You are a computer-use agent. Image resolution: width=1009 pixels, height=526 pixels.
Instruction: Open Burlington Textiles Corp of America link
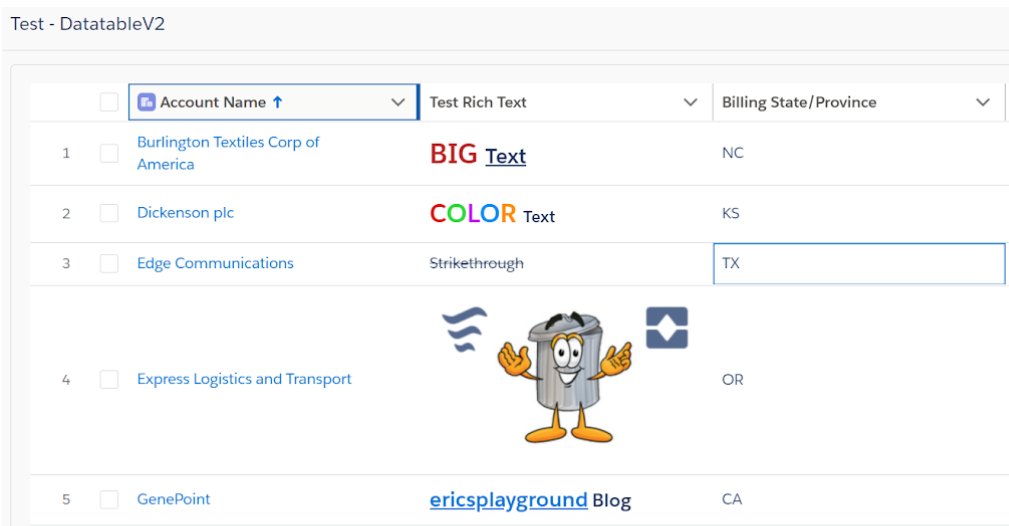click(228, 153)
